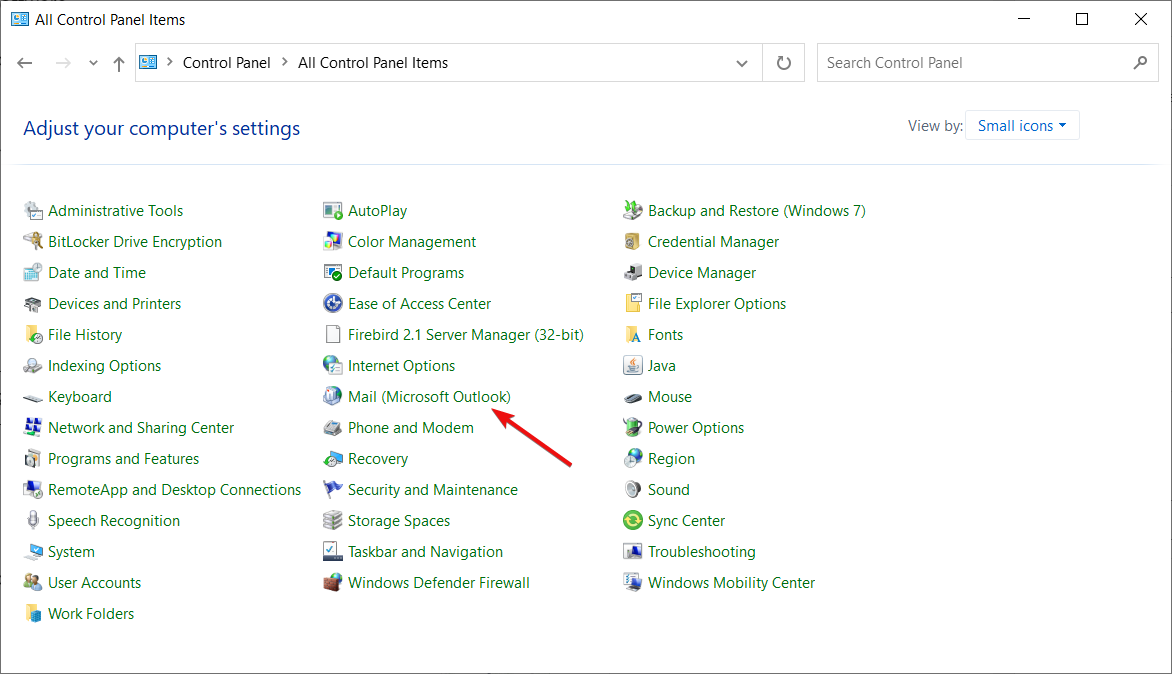Refresh the Control Panel view
Viewport: 1172px width, 674px height.
(783, 63)
